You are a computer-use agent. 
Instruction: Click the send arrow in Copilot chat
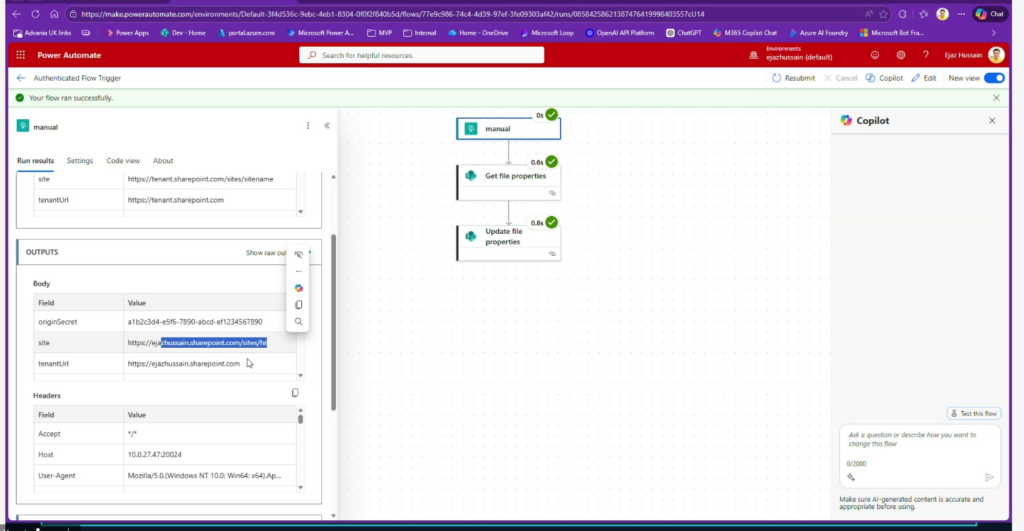coord(989,477)
